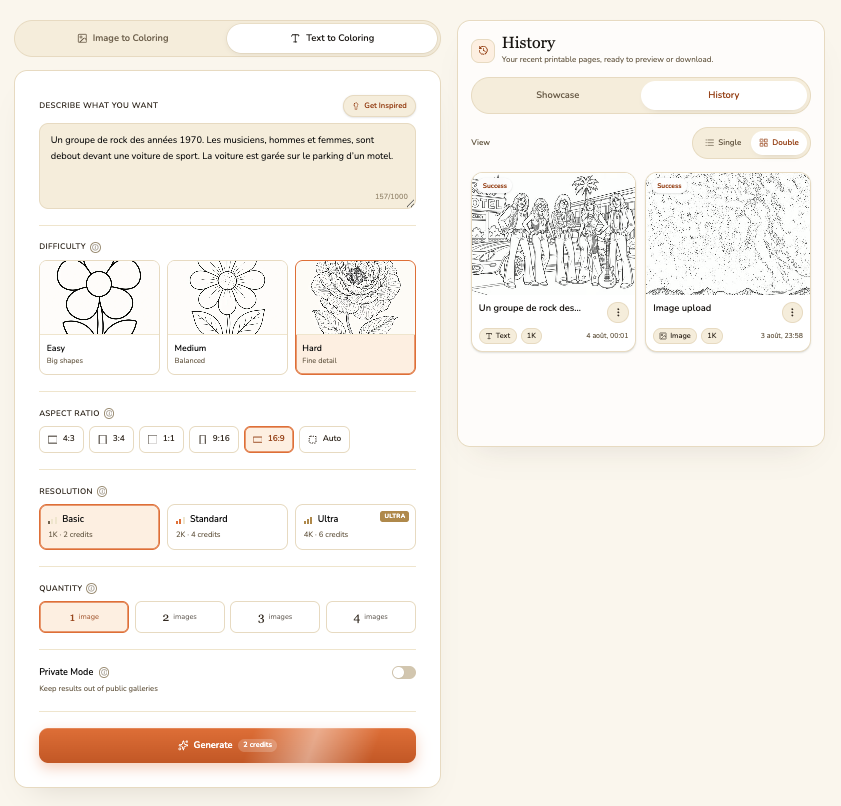Click the description text area

(227, 166)
